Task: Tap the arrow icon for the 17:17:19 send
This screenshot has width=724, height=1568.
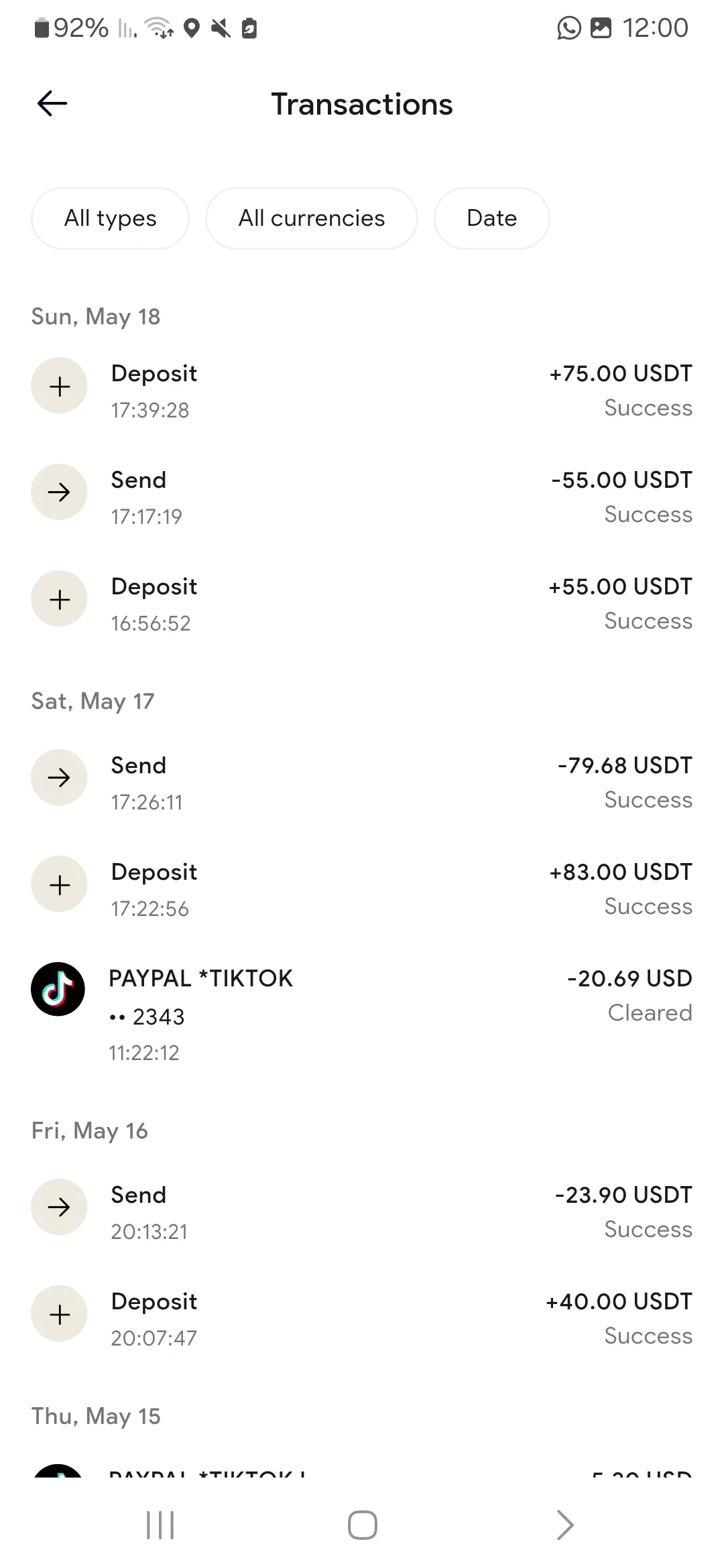Action: (x=59, y=493)
